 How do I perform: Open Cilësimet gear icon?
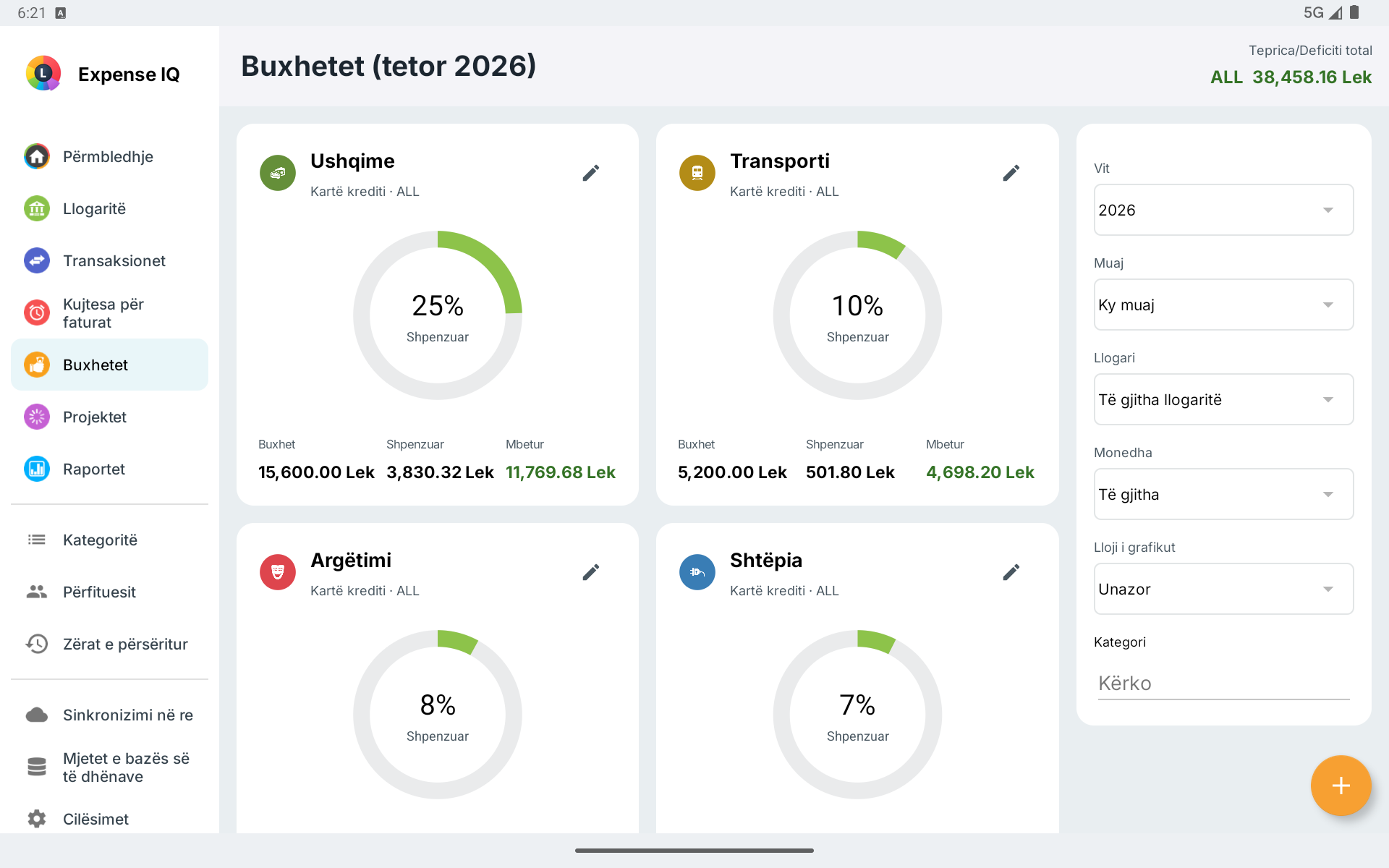(37, 819)
